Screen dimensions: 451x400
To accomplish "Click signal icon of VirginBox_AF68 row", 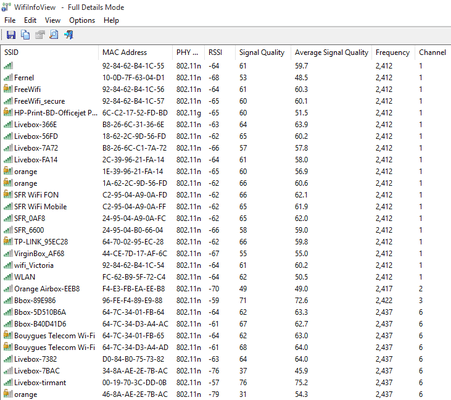I will [8, 254].
